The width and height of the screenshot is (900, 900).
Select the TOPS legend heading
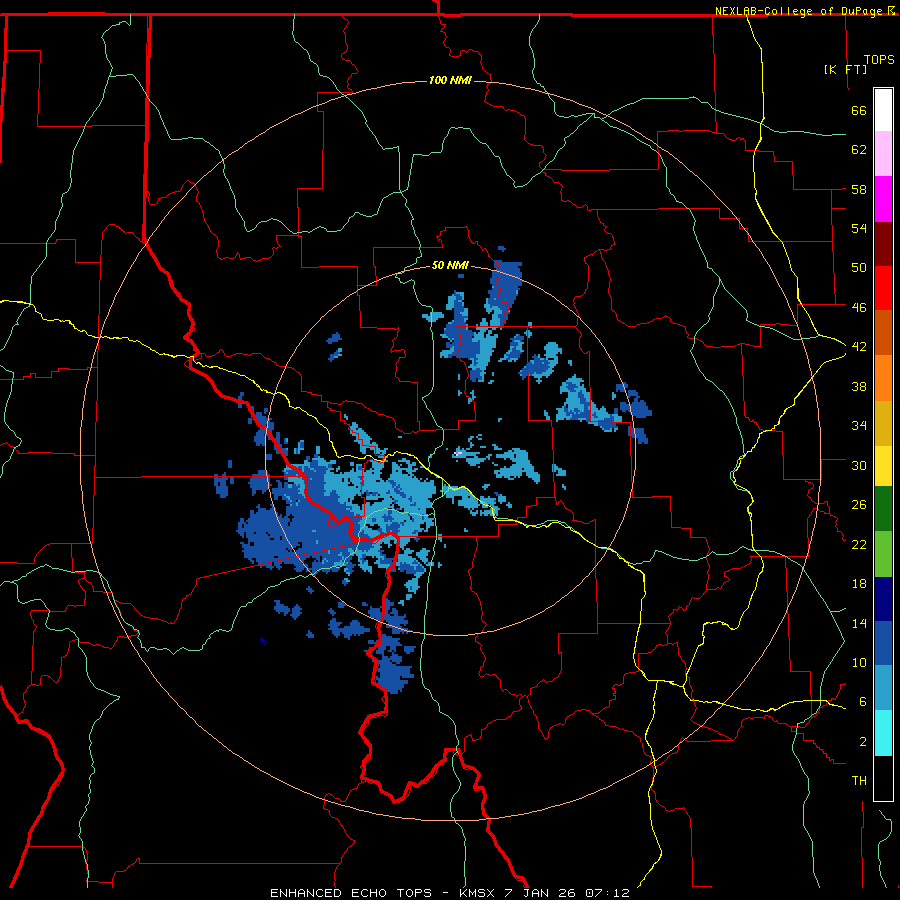click(879, 59)
